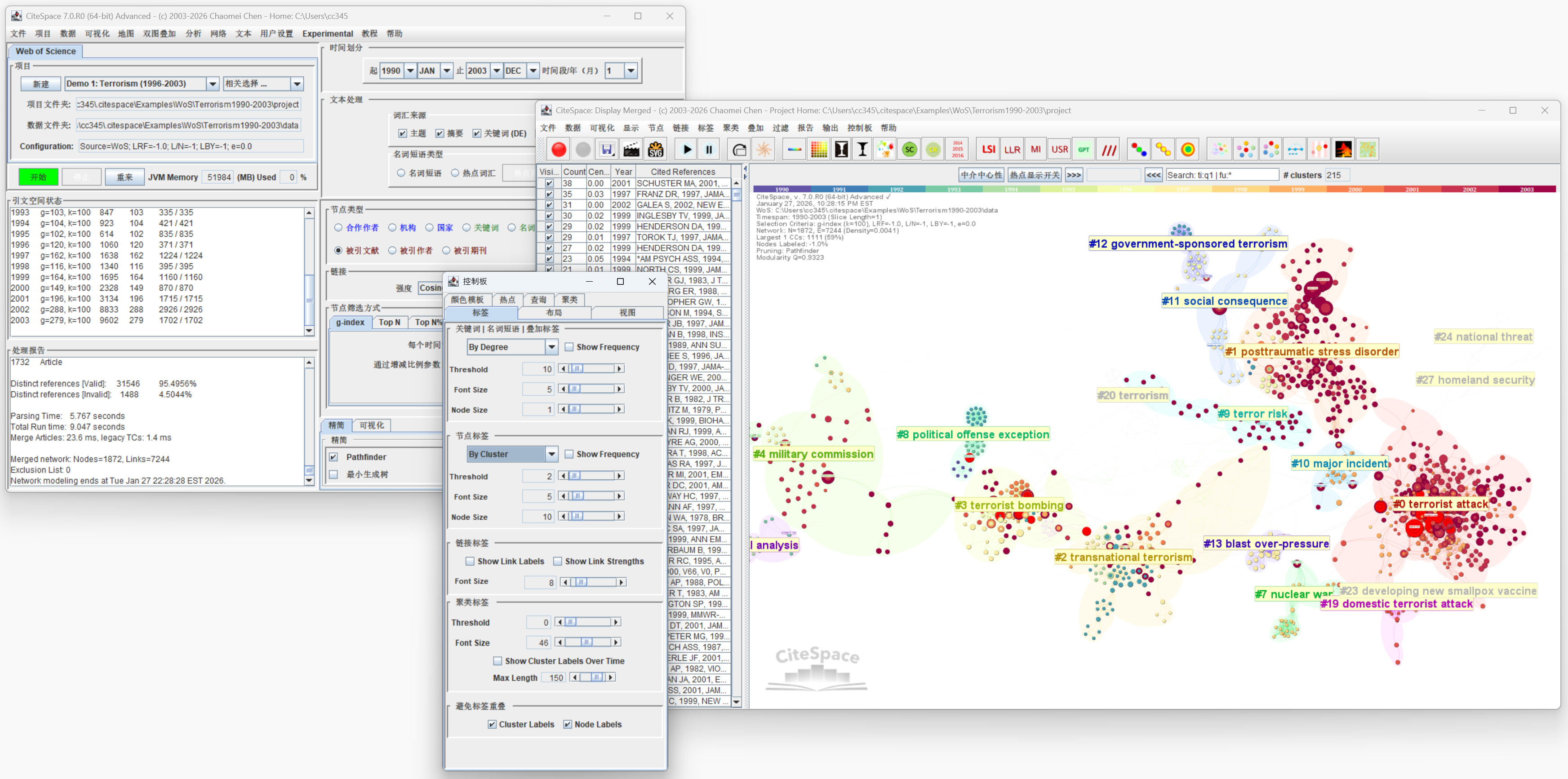Adjust the cluster label Font Size slider
1568x779 pixels.
(587, 642)
